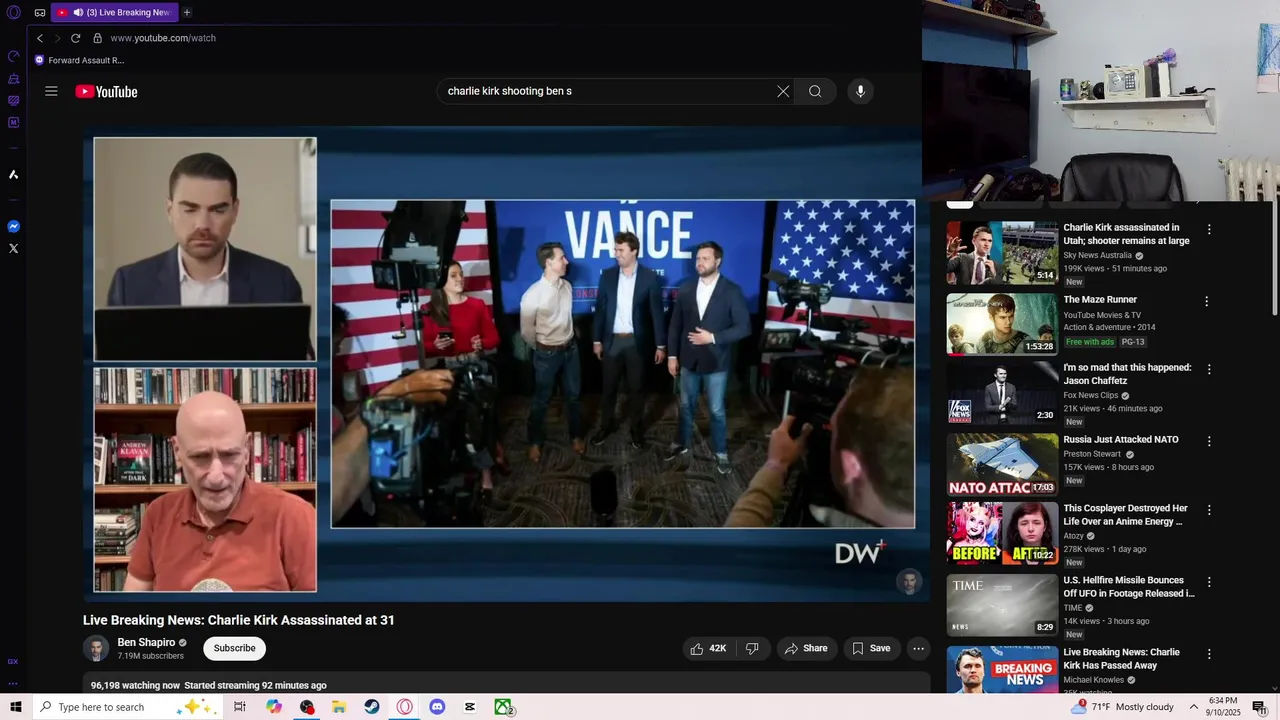1280x720 pixels.
Task: Open X (Twitter) in the Opera sidebar
Action: (13, 248)
